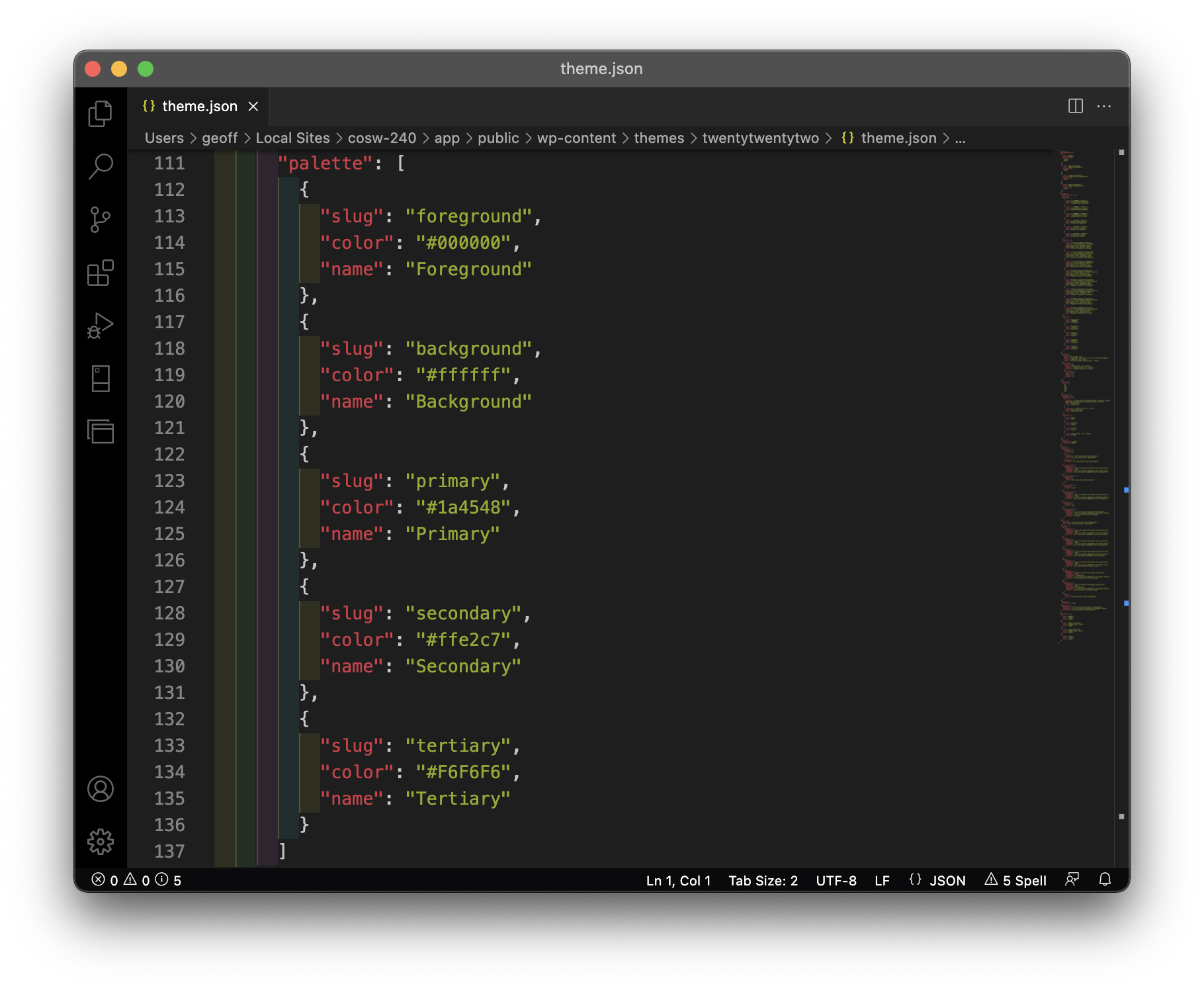
Task: Open the Source Control view
Action: 101,219
